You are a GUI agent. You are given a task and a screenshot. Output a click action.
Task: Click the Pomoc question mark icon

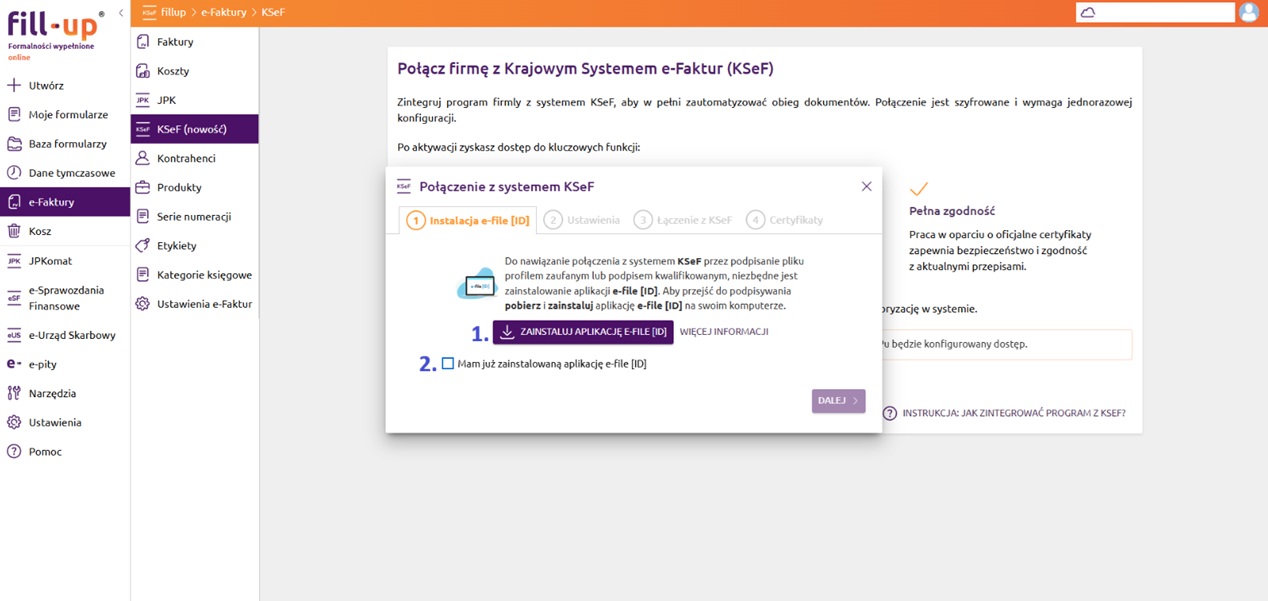tap(14, 452)
